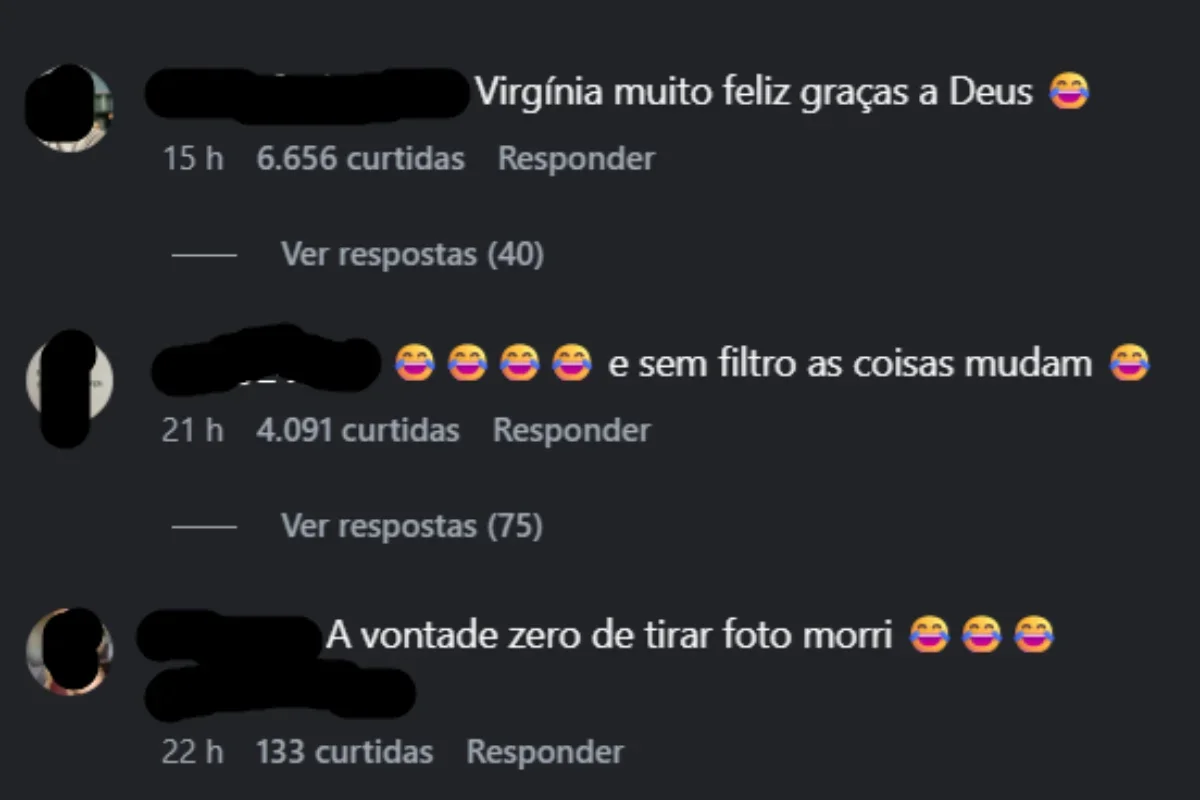The height and width of the screenshot is (800, 1200).
Task: Expand Ver respostas (75)
Action: click(x=412, y=525)
